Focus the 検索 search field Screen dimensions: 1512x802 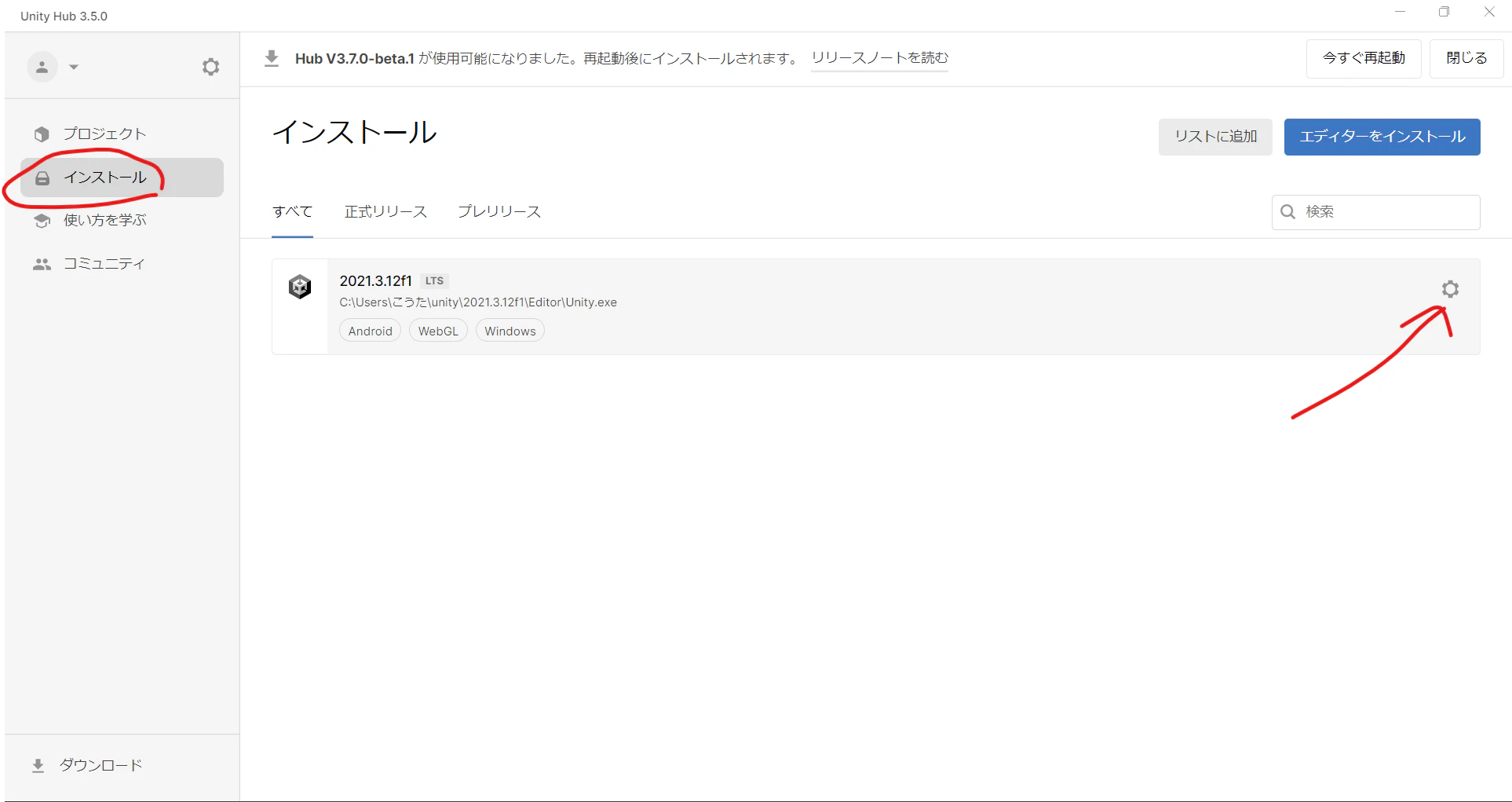1376,212
